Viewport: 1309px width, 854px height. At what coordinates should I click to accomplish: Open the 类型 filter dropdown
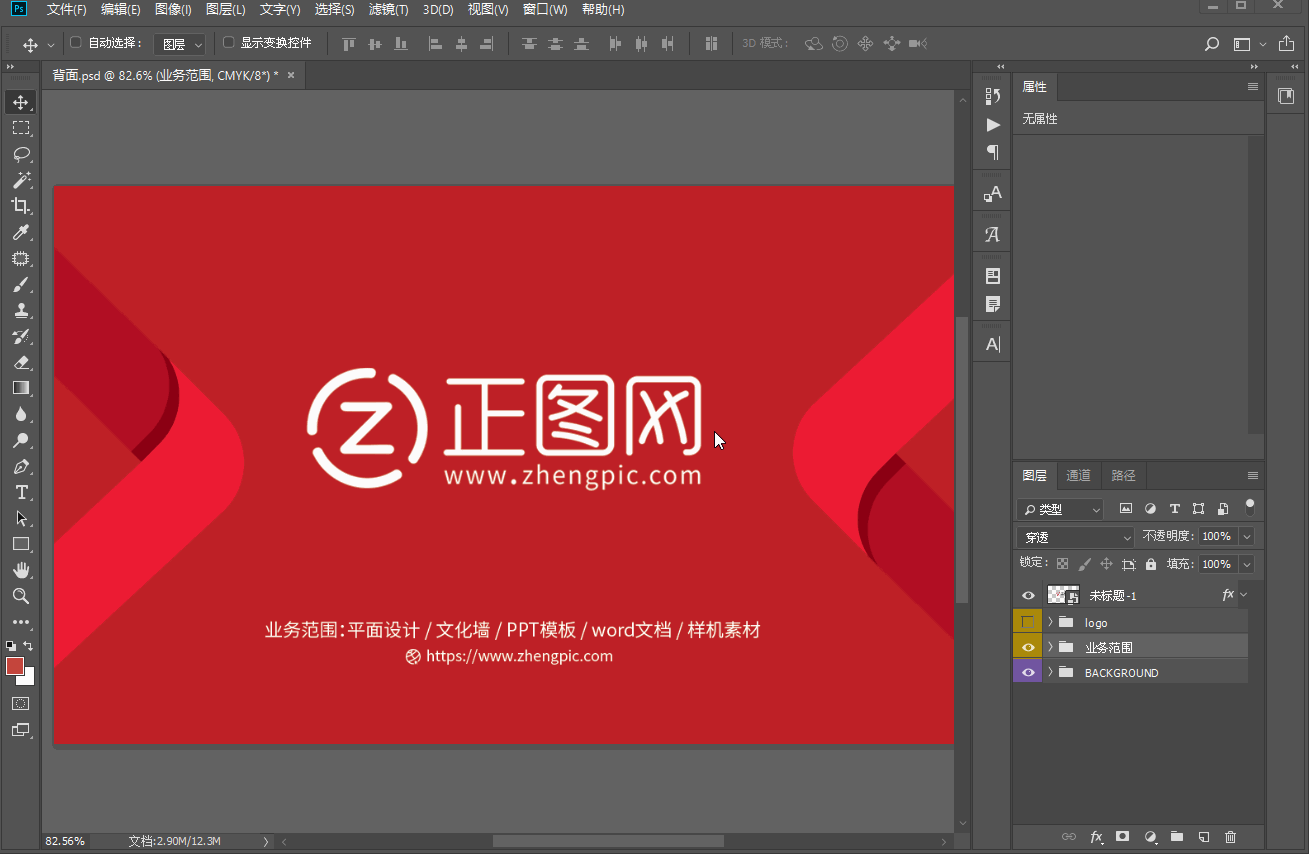[1060, 509]
